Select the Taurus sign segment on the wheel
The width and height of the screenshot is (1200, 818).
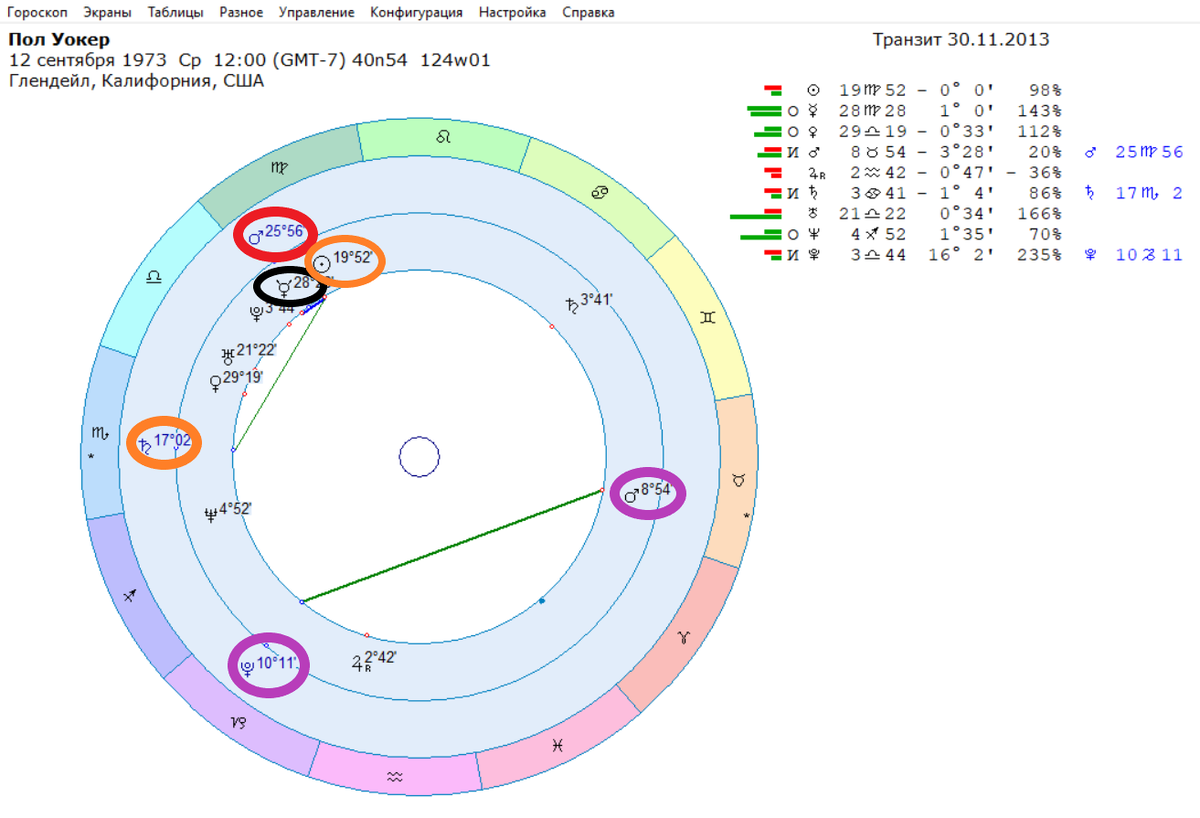click(x=738, y=482)
